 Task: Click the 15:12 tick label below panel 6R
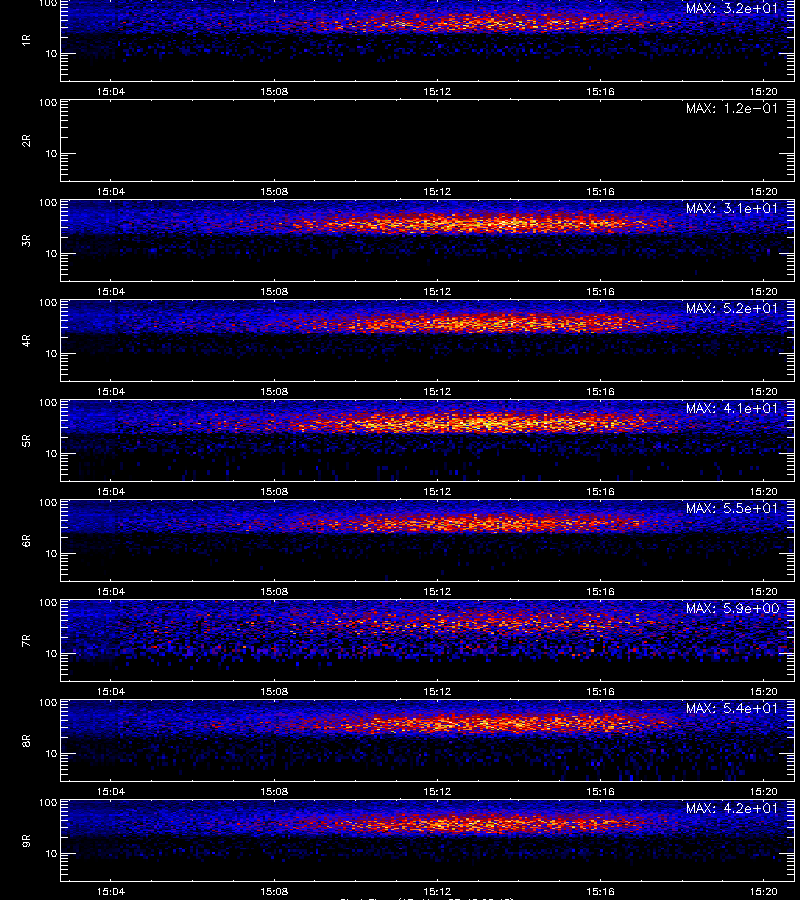437,591
